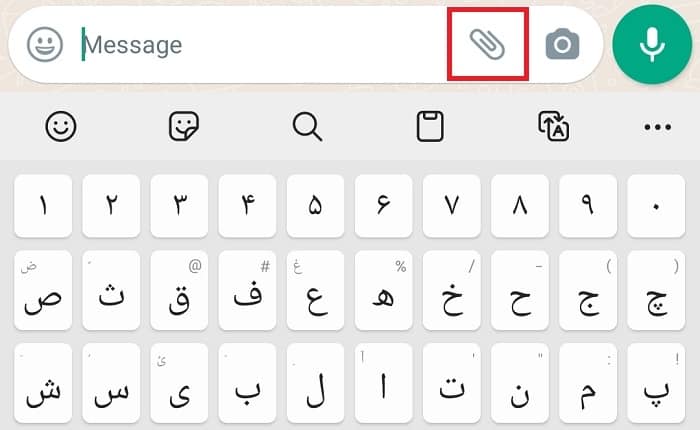Open the keyboard translate tool
The width and height of the screenshot is (700, 430).
point(553,126)
